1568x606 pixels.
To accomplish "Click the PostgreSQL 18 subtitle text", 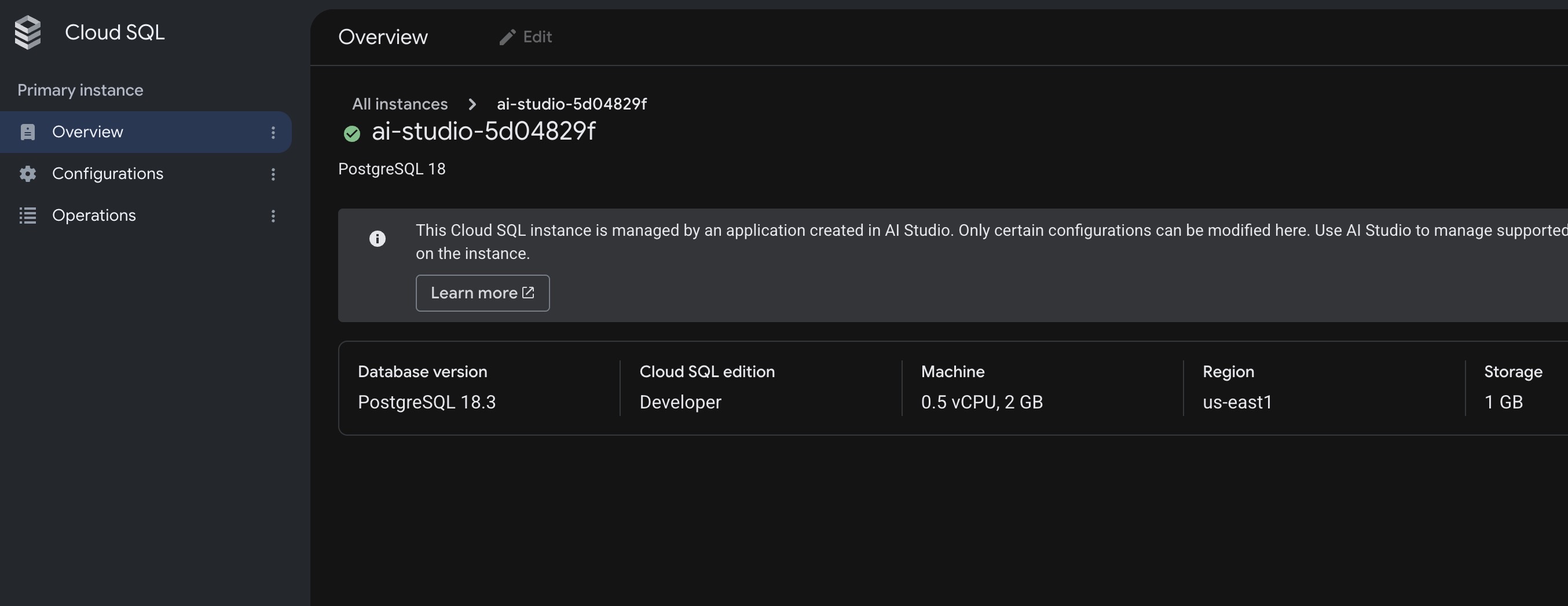I will pos(392,169).
